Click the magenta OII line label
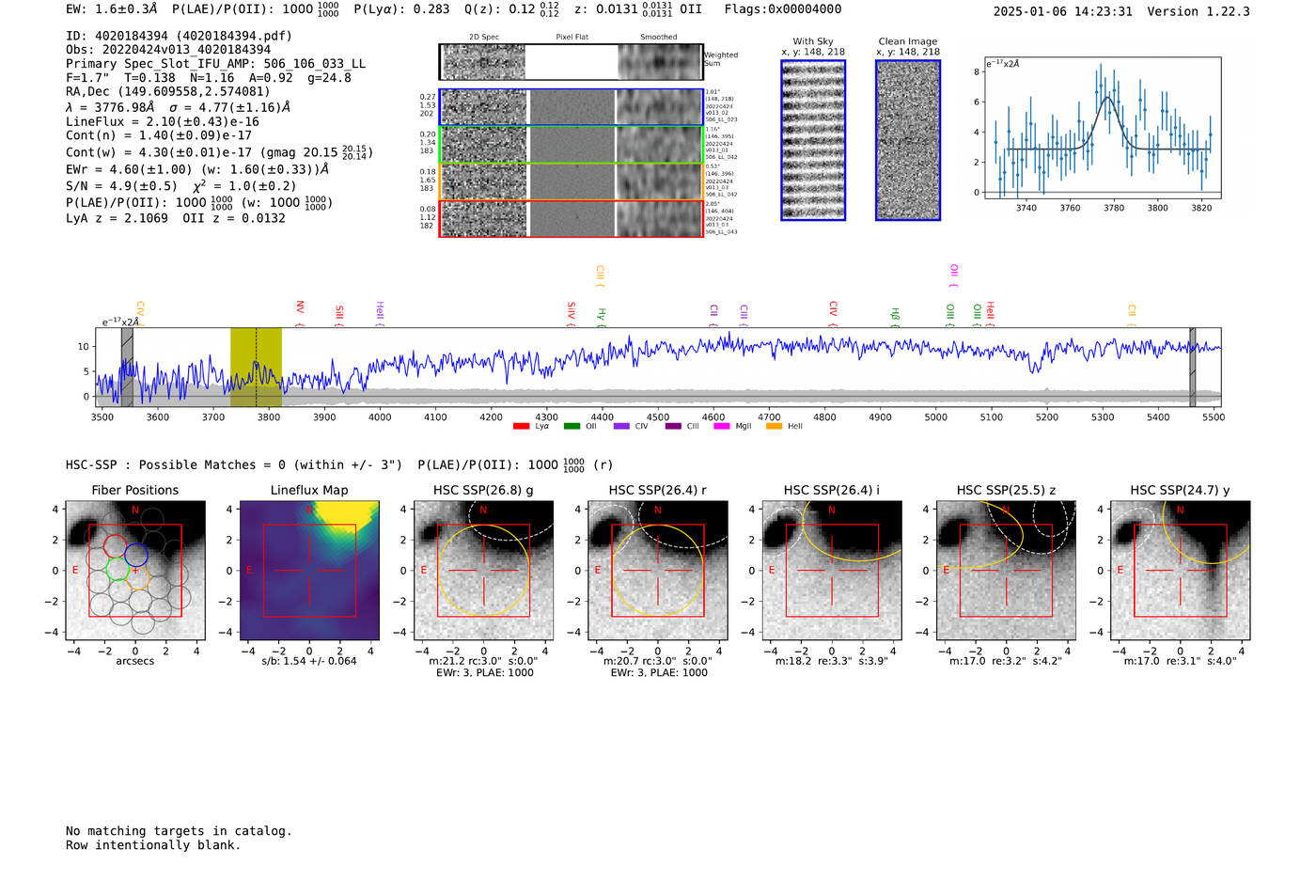This screenshot has width=1316, height=896. (954, 275)
